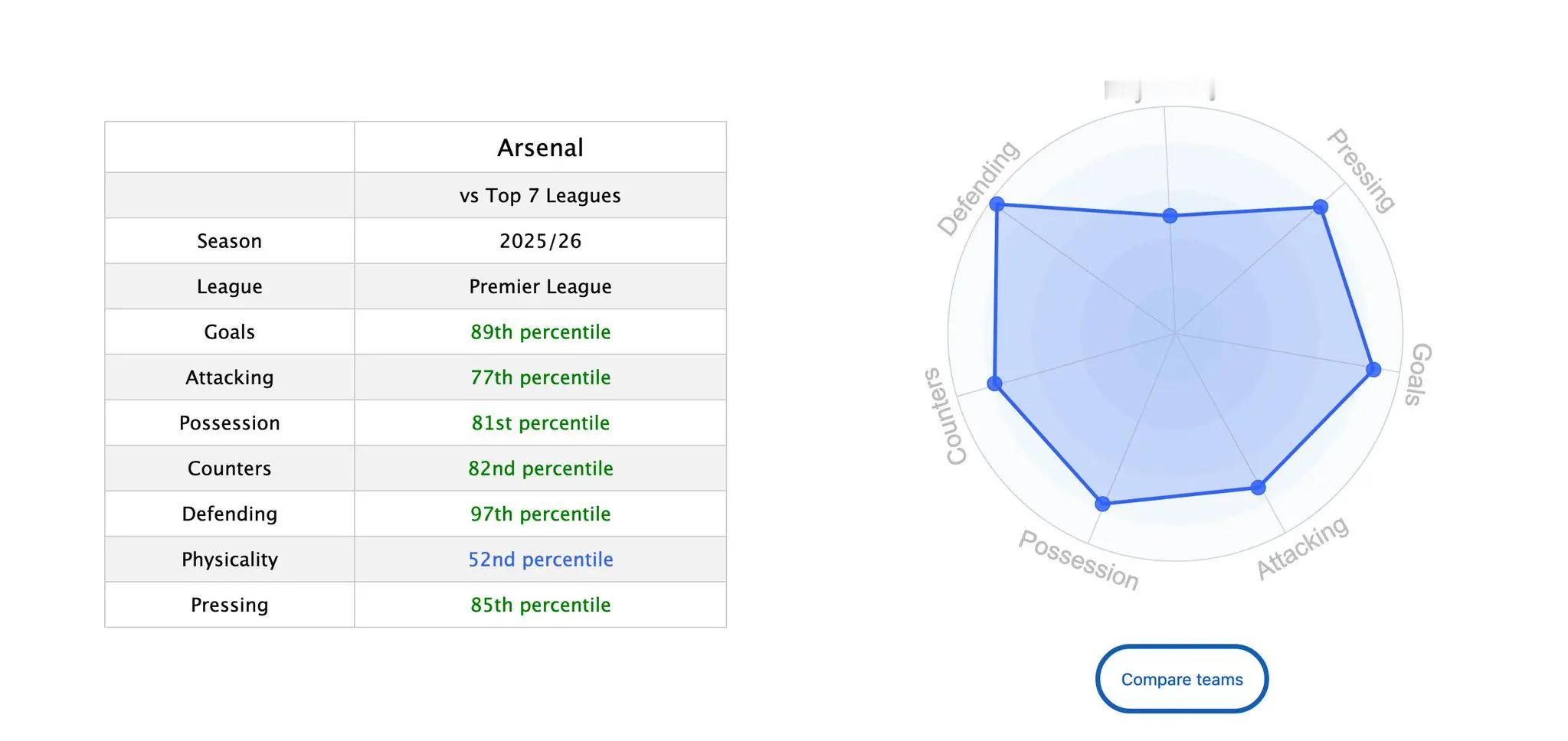Select the 97th percentile Defending value

coord(540,514)
